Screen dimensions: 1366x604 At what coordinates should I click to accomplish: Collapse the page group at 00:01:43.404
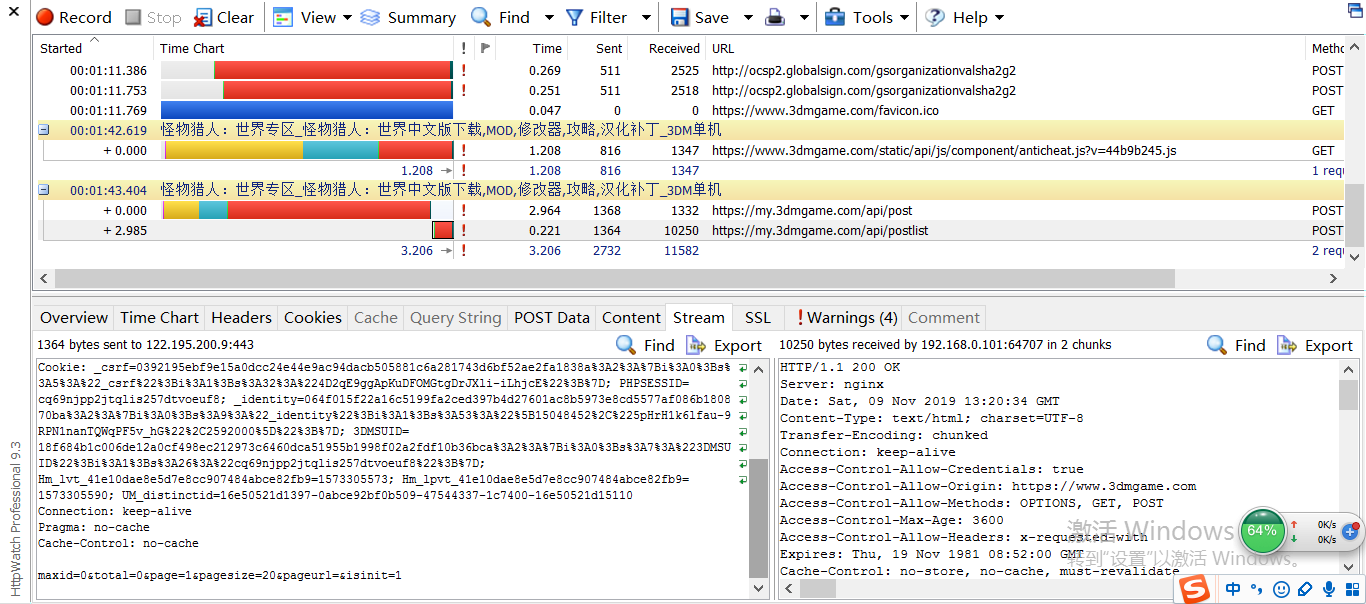[44, 190]
